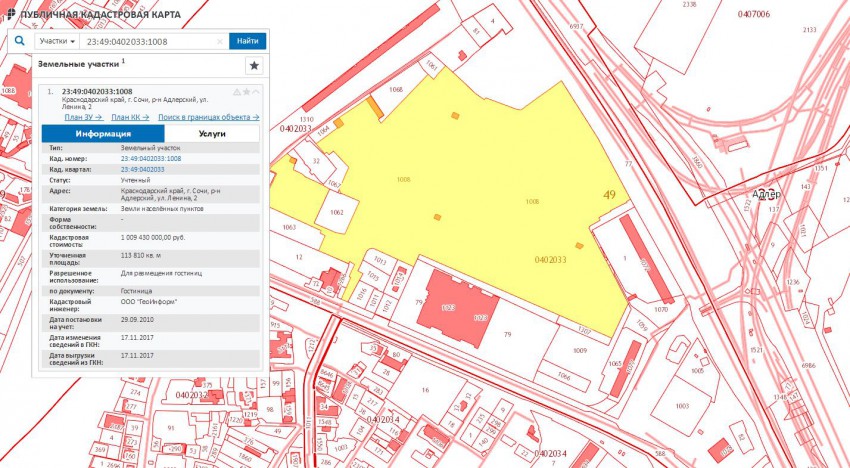Clear the search field with X
The image size is (850, 468).
pyautogui.click(x=221, y=41)
